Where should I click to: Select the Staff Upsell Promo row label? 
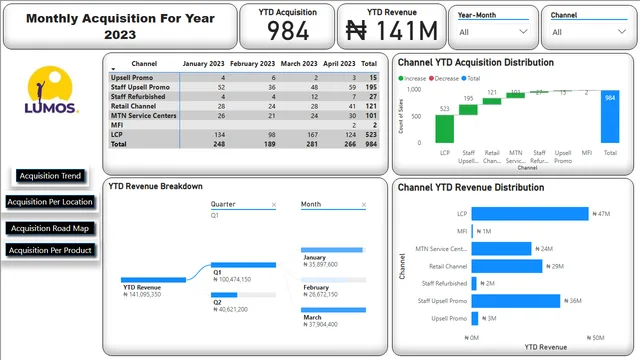140,87
